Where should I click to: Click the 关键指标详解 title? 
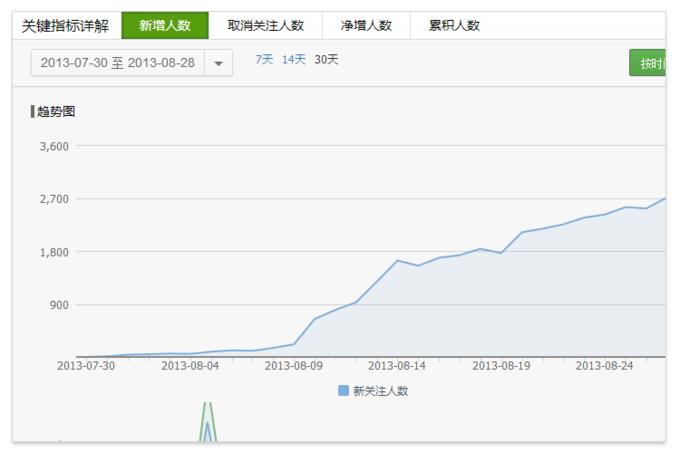(x=66, y=26)
